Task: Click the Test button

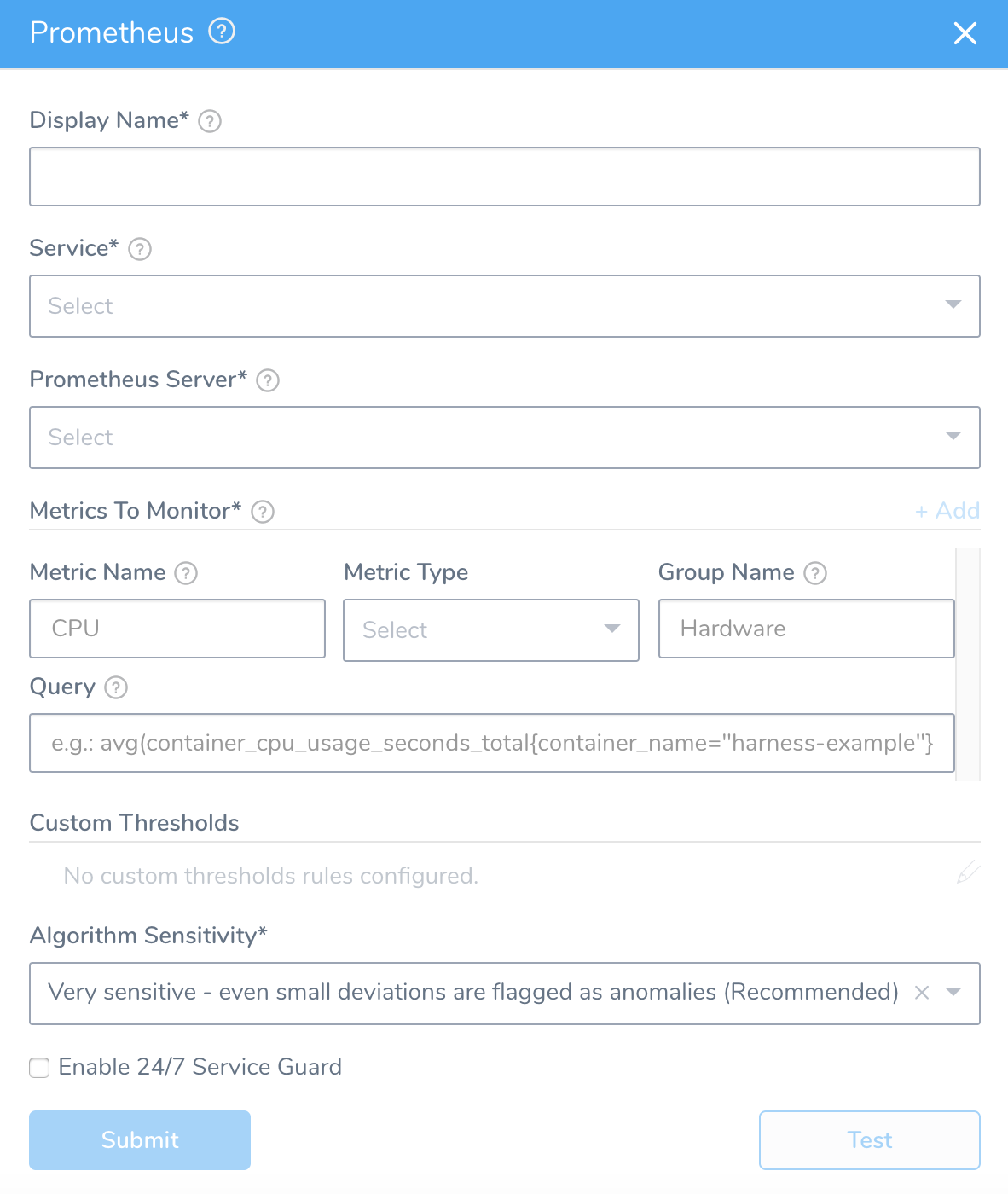Action: 870,1140
